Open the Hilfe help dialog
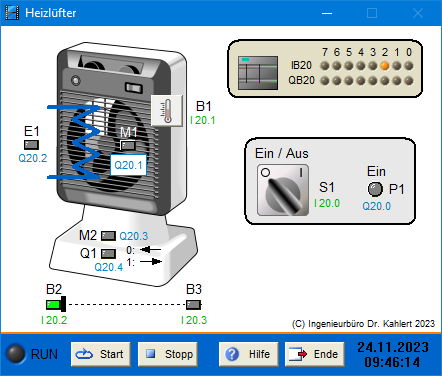Screen dimensions: 442x376 pyautogui.click(x=248, y=354)
